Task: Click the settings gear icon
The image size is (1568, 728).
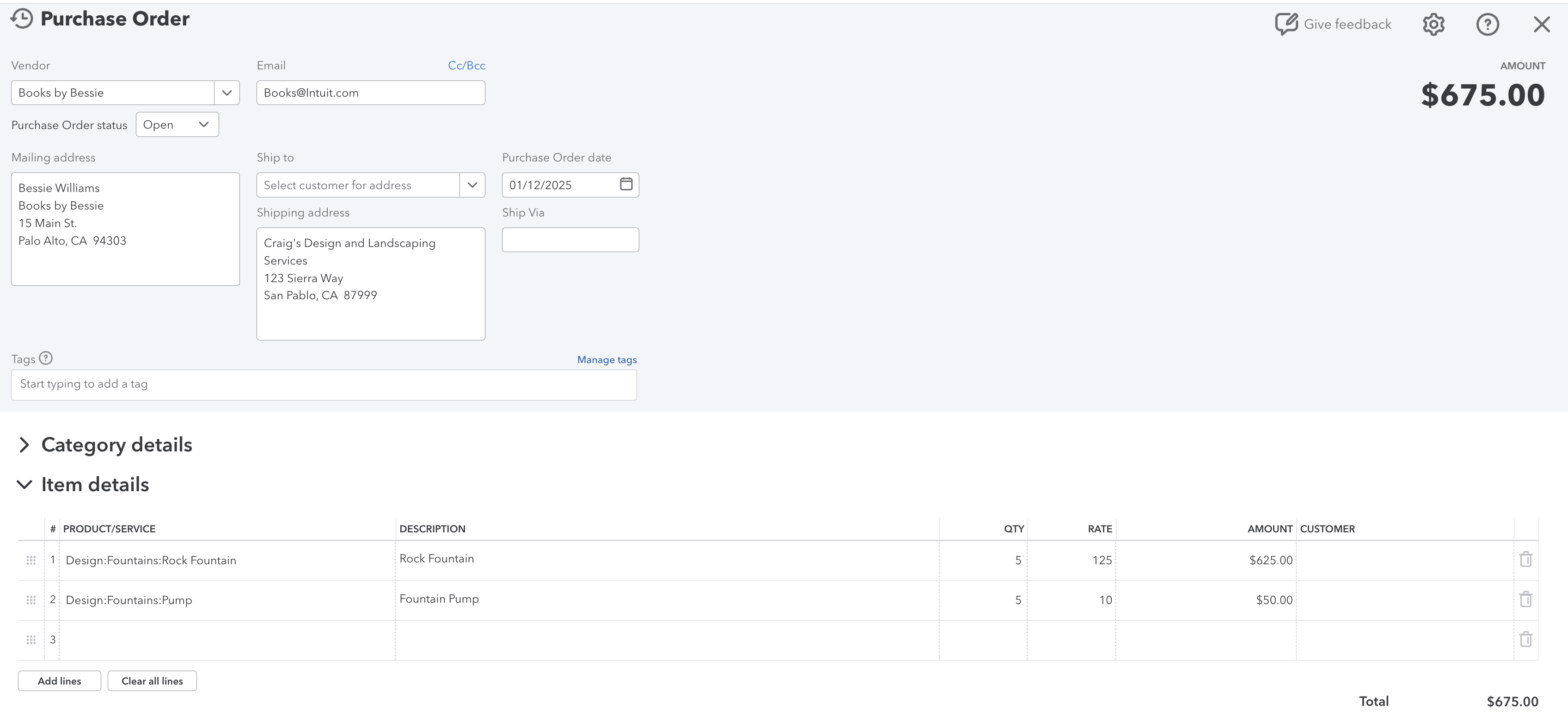Action: tap(1433, 25)
